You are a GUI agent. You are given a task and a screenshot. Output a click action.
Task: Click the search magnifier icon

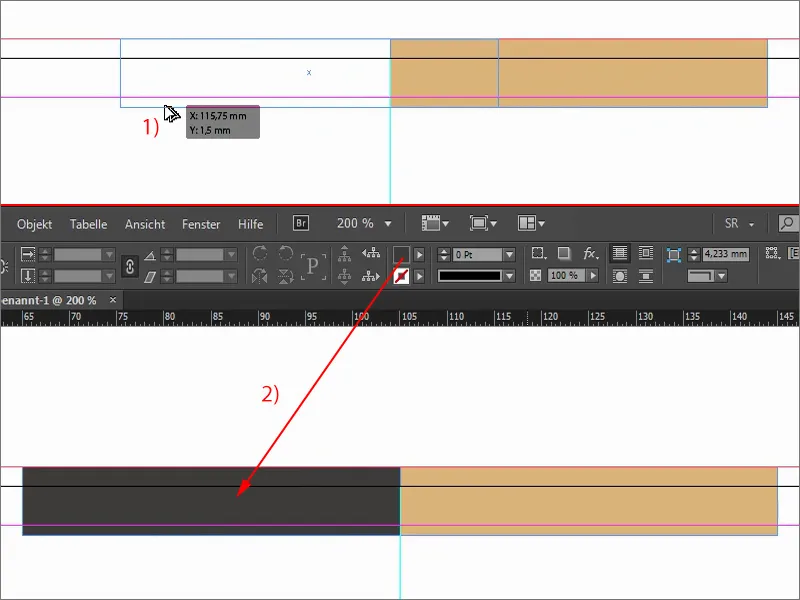pyautogui.click(x=788, y=223)
